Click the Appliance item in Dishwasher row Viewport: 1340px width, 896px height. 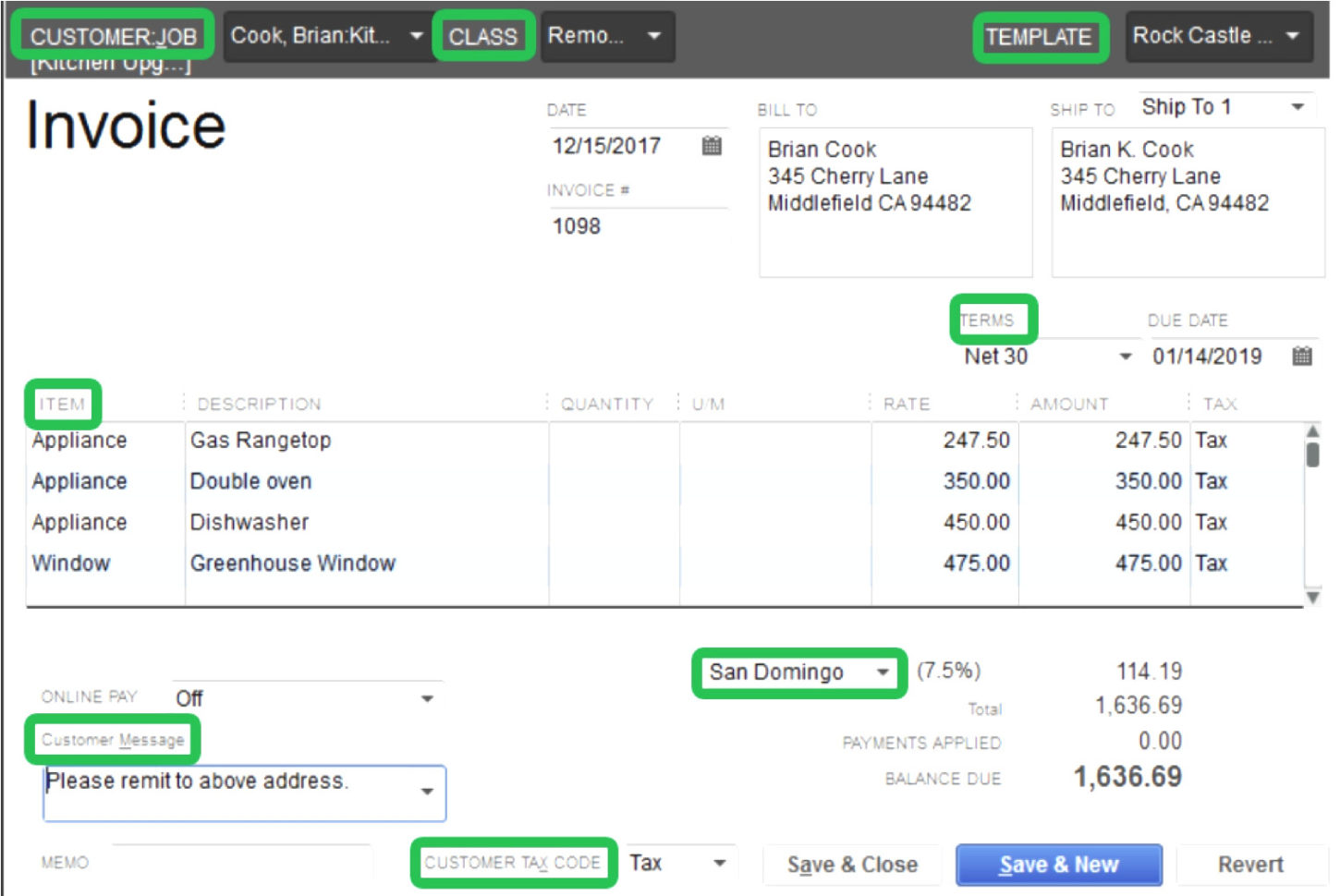pyautogui.click(x=105, y=522)
